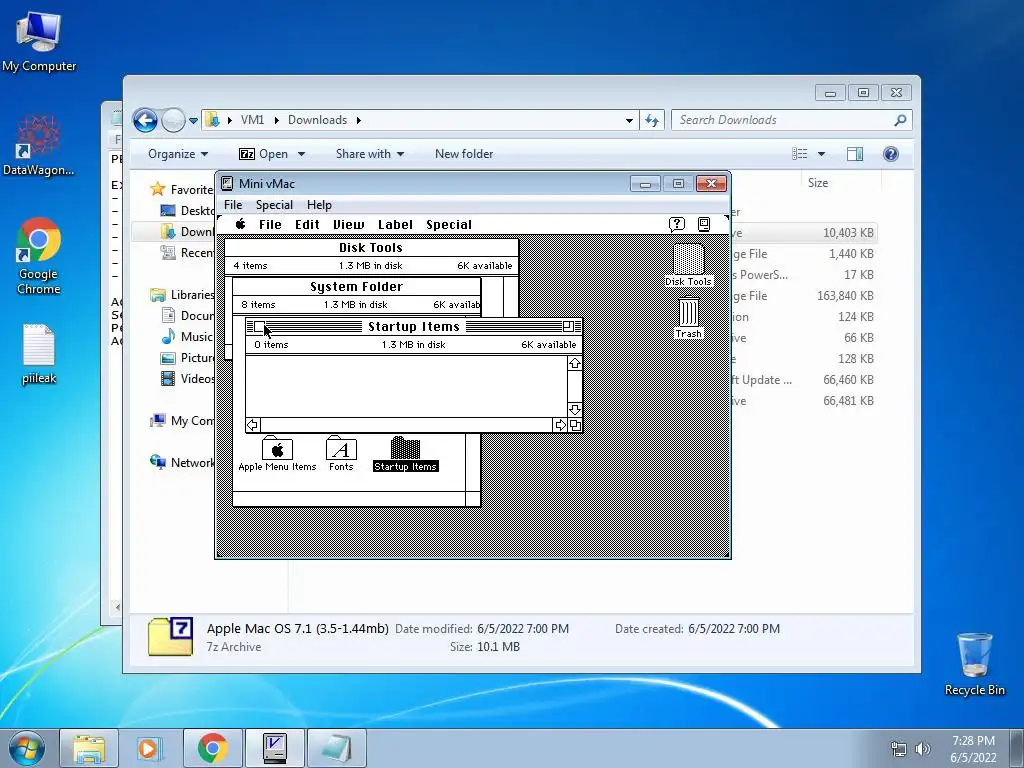Click scroll down arrow in Startup Items
1024x768 pixels.
[575, 410]
